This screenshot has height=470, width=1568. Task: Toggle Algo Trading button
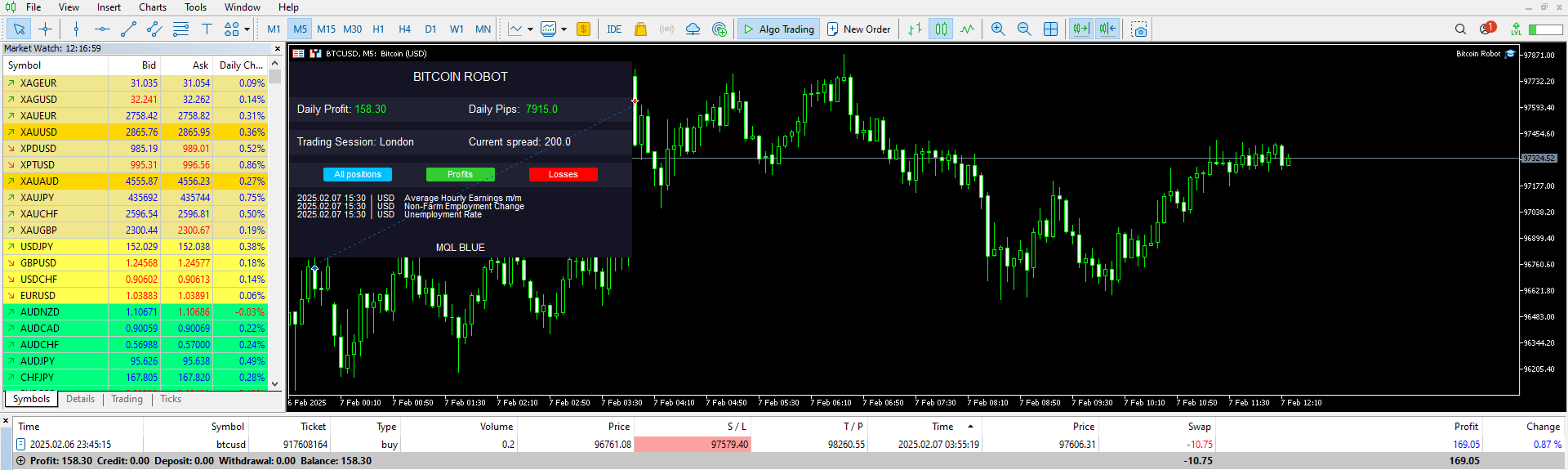[778, 29]
